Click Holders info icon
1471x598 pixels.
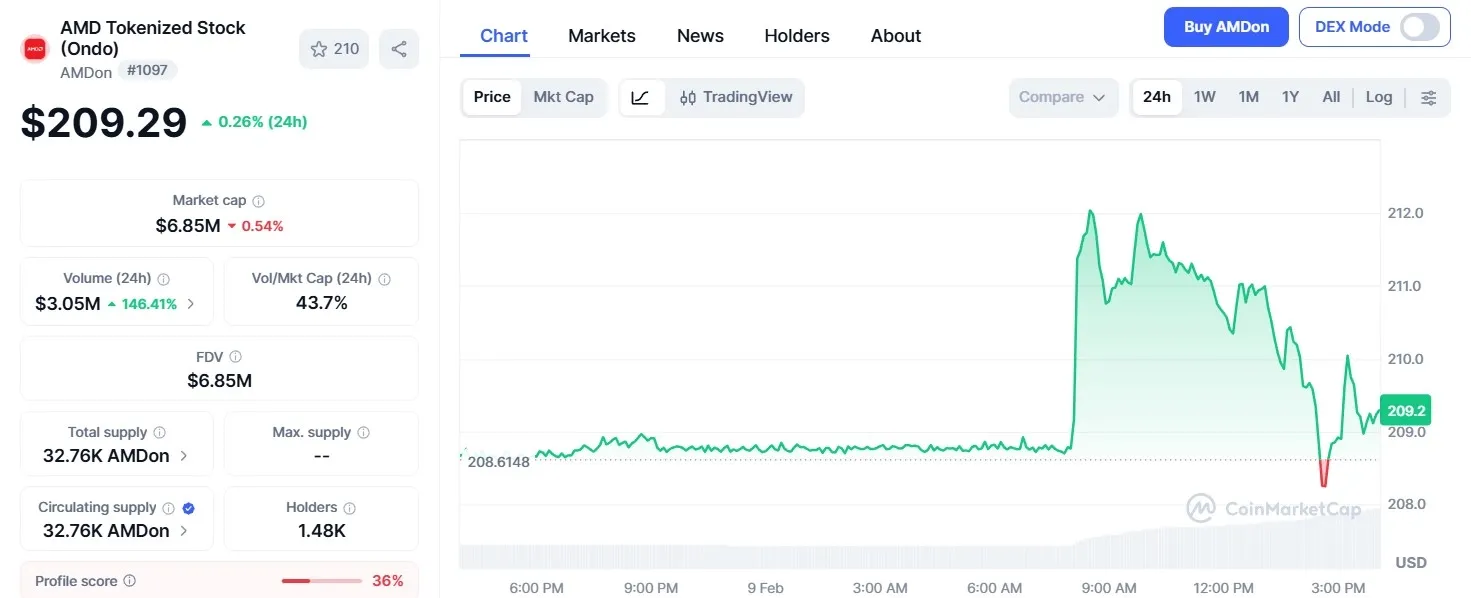pyautogui.click(x=350, y=508)
